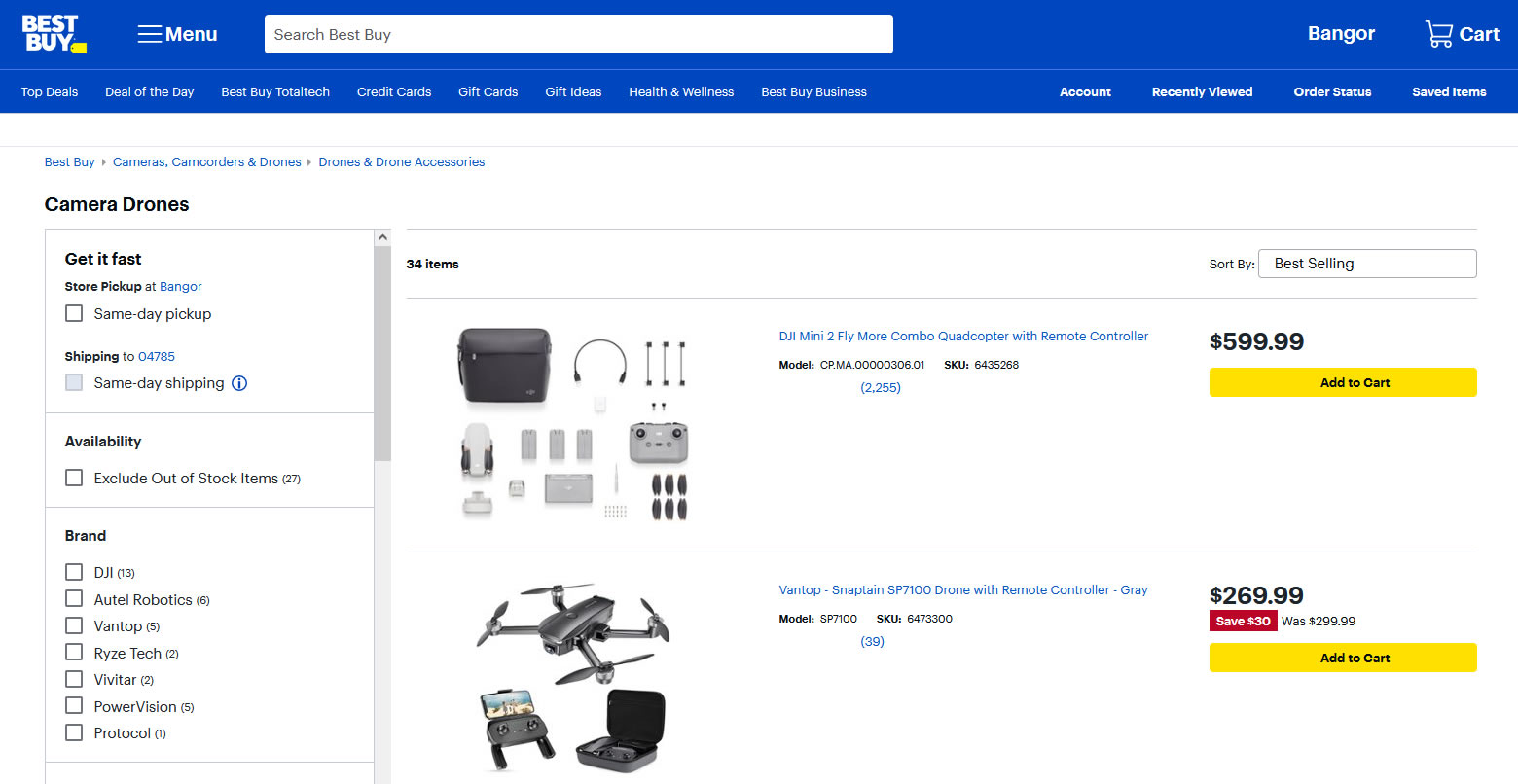The width and height of the screenshot is (1518, 784).
Task: Open the Account menu
Action: tap(1085, 92)
